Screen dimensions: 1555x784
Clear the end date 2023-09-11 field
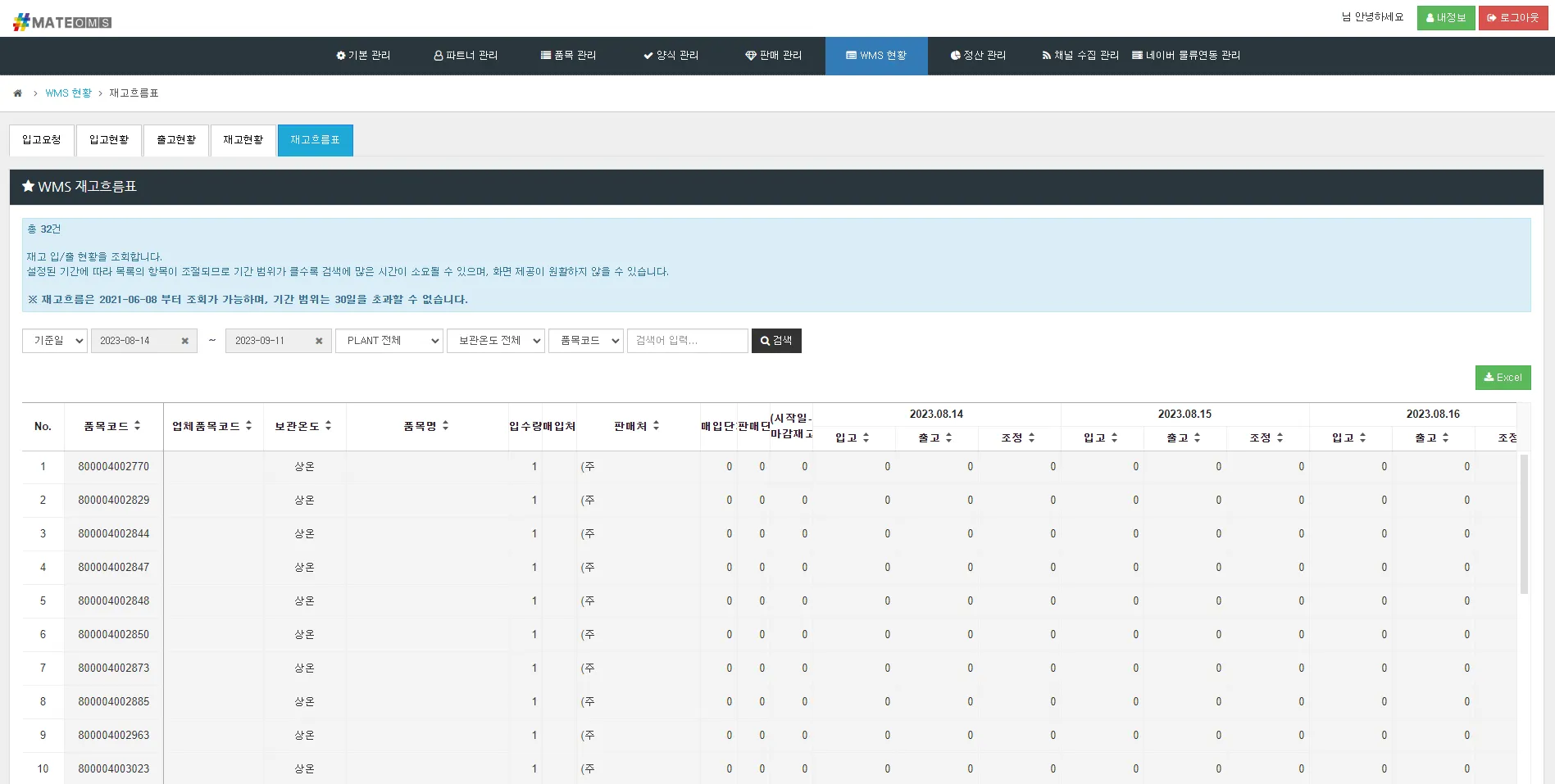(320, 341)
